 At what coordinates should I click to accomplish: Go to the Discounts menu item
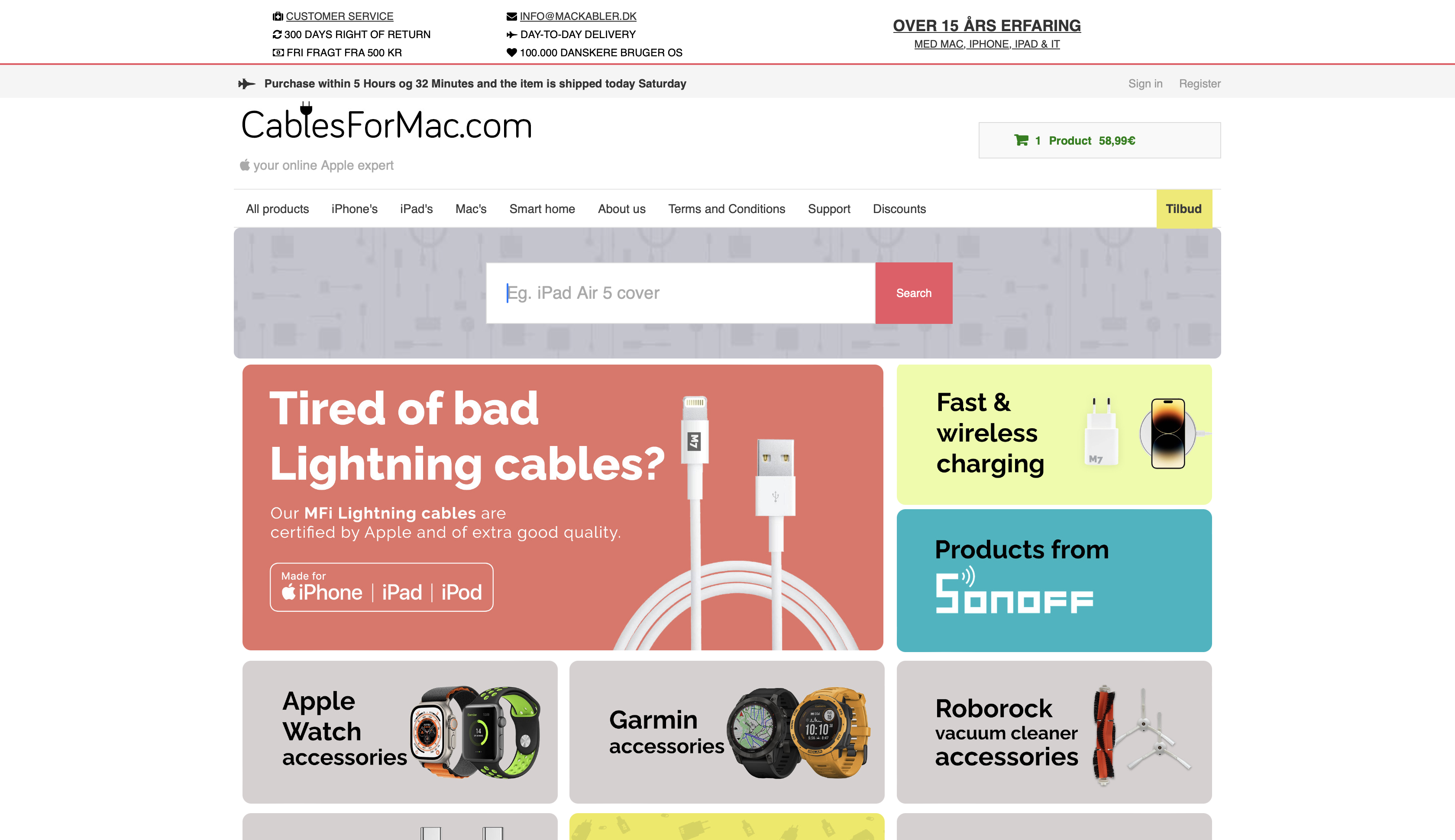pyautogui.click(x=899, y=209)
